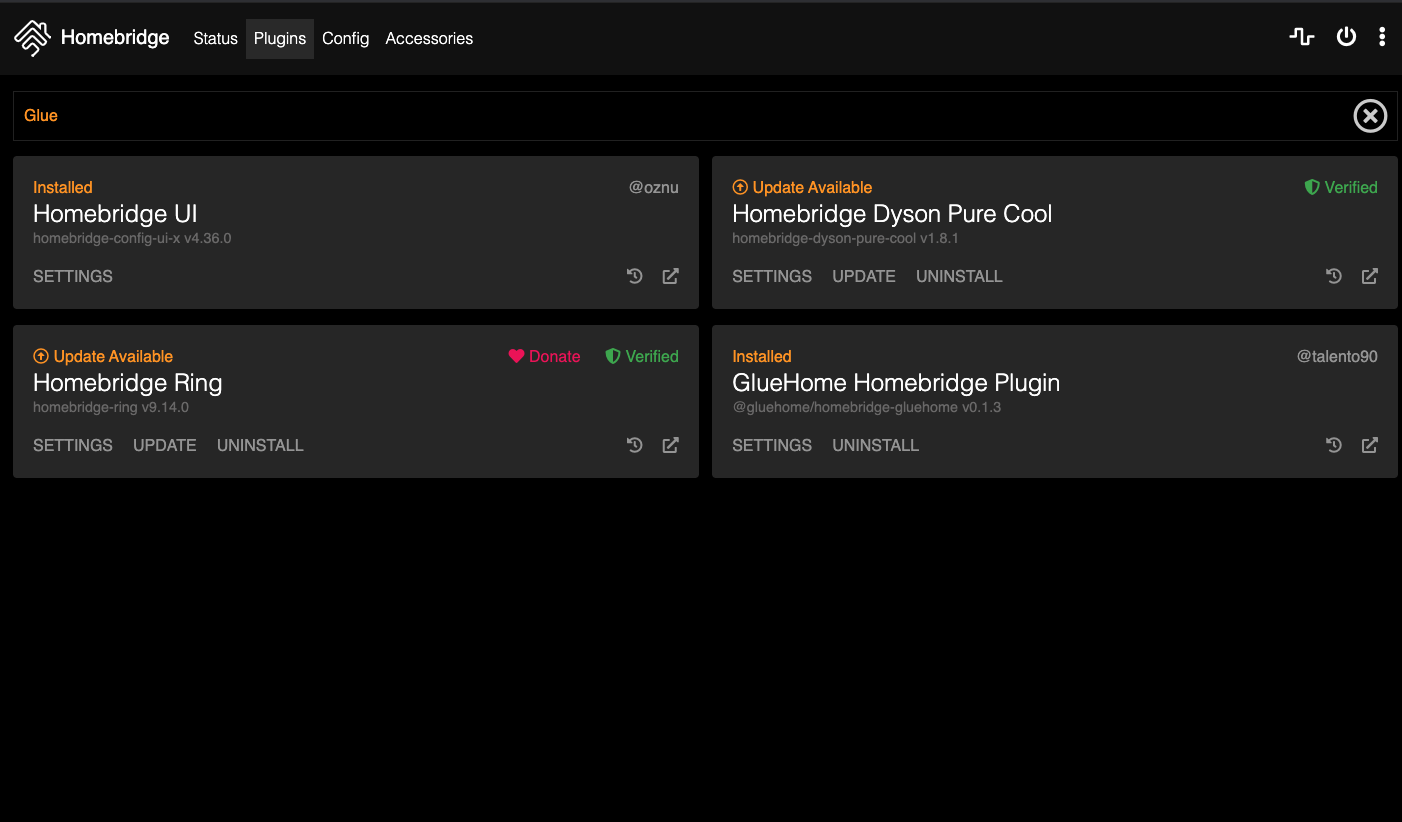Click the Homebridge Dyson Pure Cool title

tap(892, 214)
